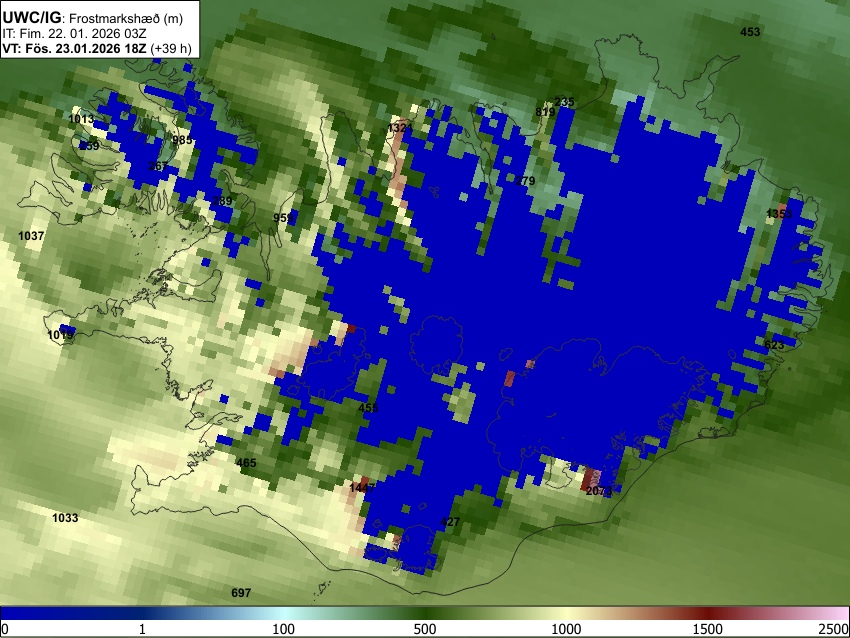The image size is (850, 638).
Task: Click the 427 value label
Action: coord(450,522)
